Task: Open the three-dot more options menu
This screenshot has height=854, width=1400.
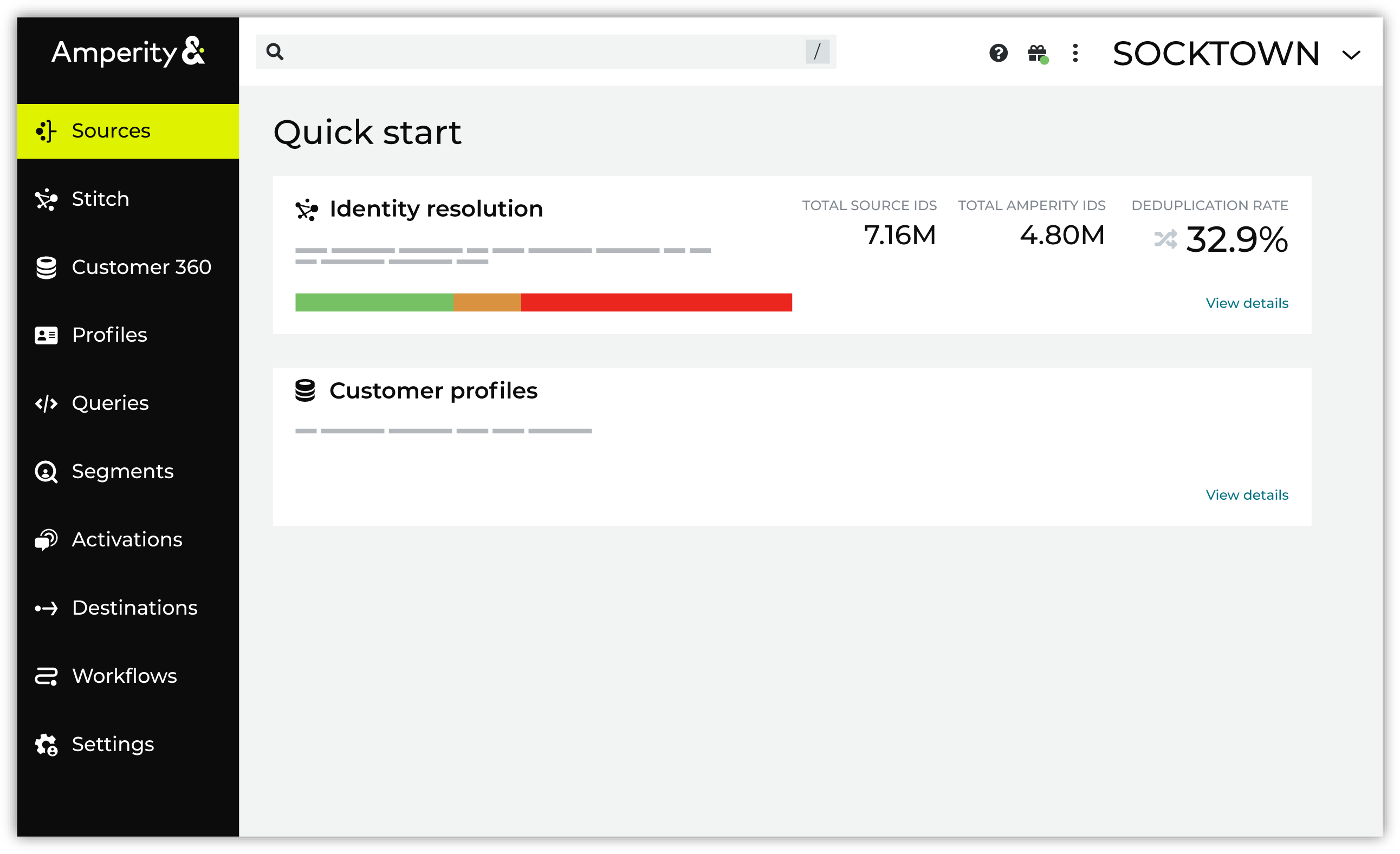Action: [1075, 53]
